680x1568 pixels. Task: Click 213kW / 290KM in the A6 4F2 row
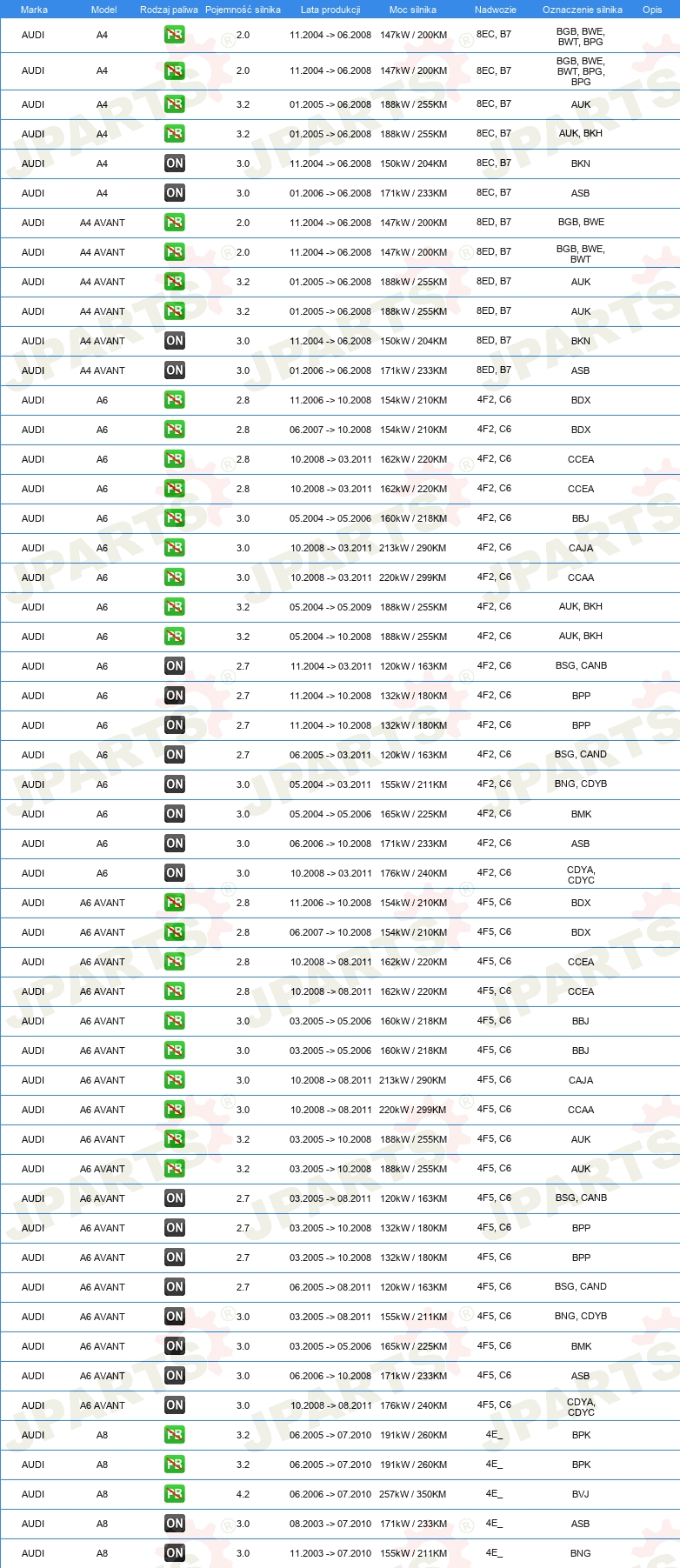click(413, 548)
